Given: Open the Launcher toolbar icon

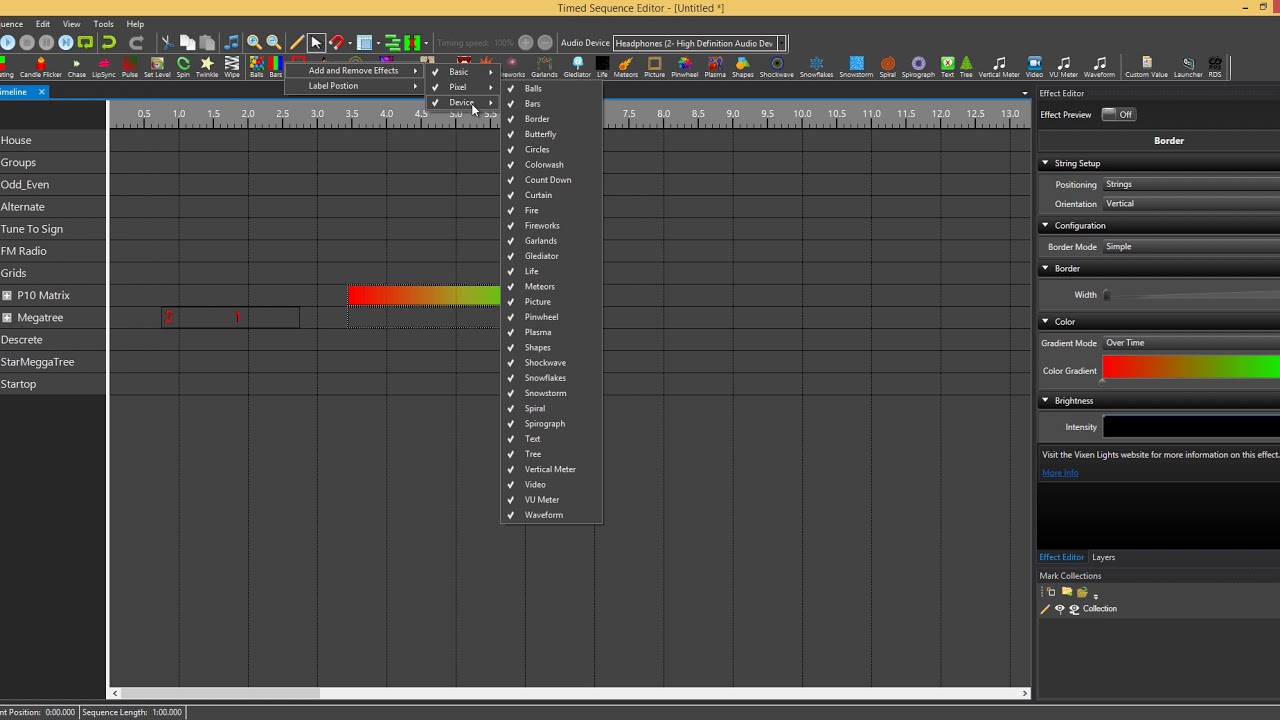Looking at the screenshot, I should coord(1188,67).
